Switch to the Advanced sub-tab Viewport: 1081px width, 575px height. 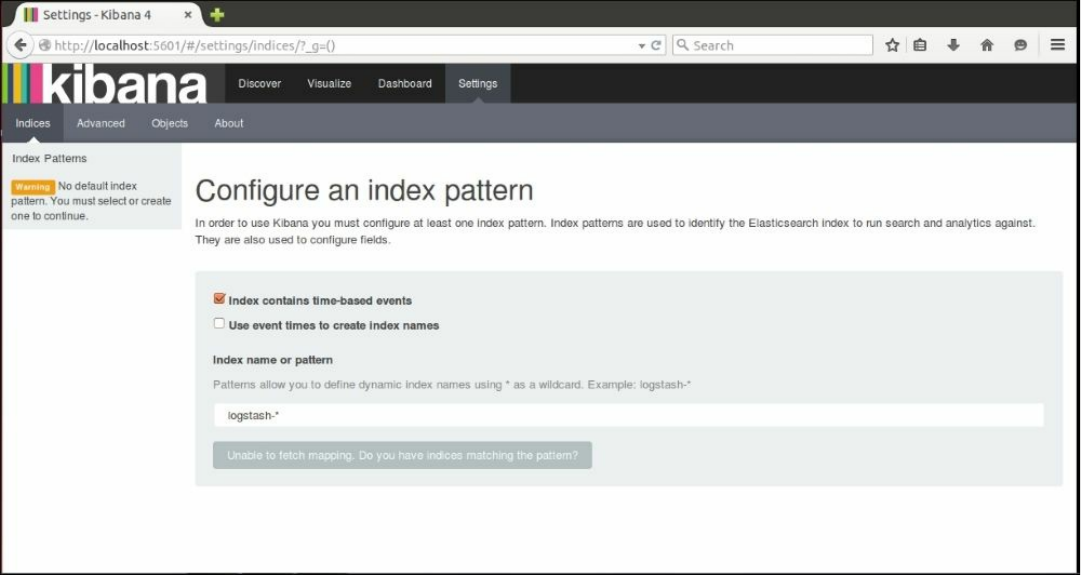(x=101, y=123)
